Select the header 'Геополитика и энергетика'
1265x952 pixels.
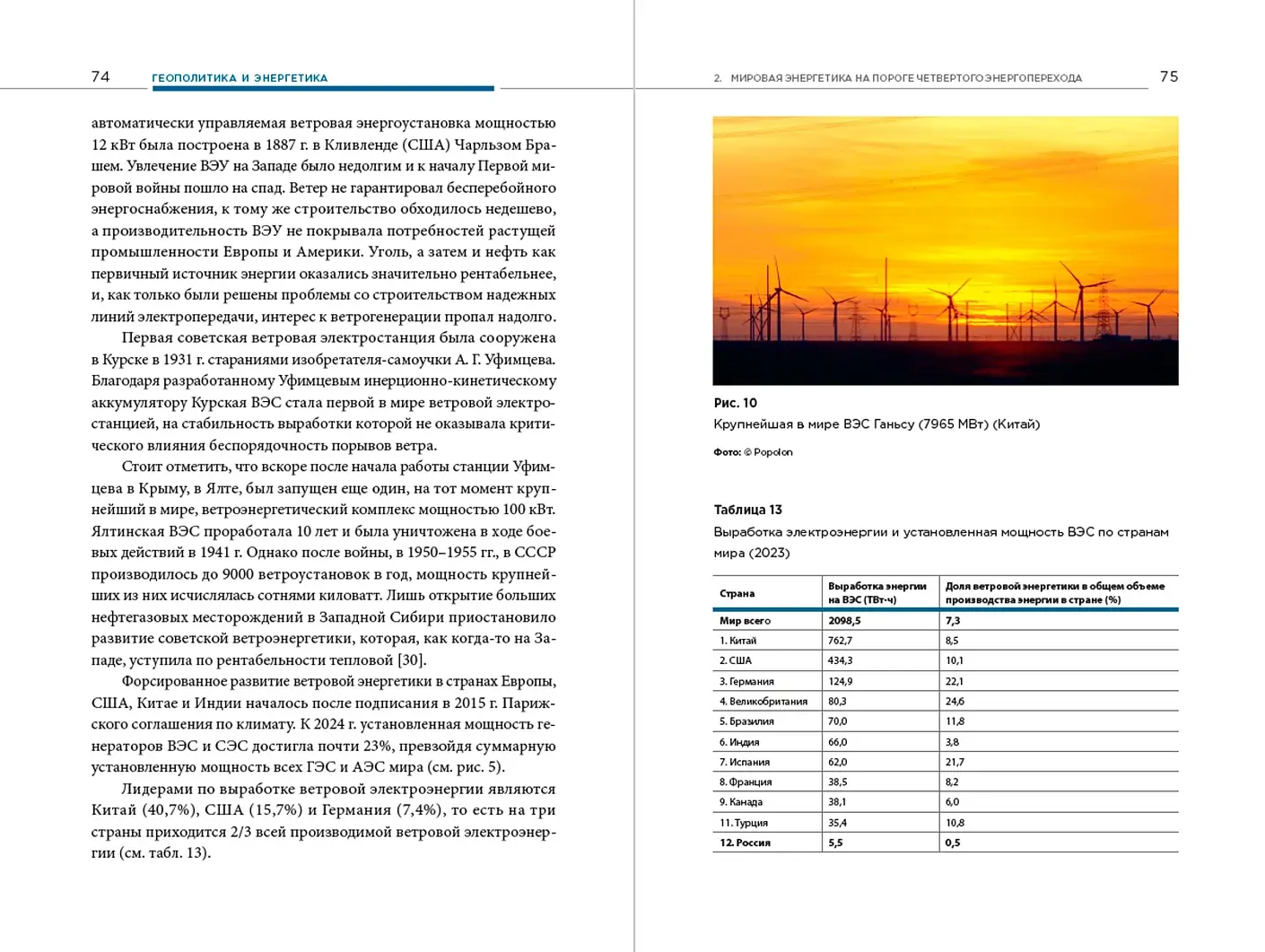(240, 78)
